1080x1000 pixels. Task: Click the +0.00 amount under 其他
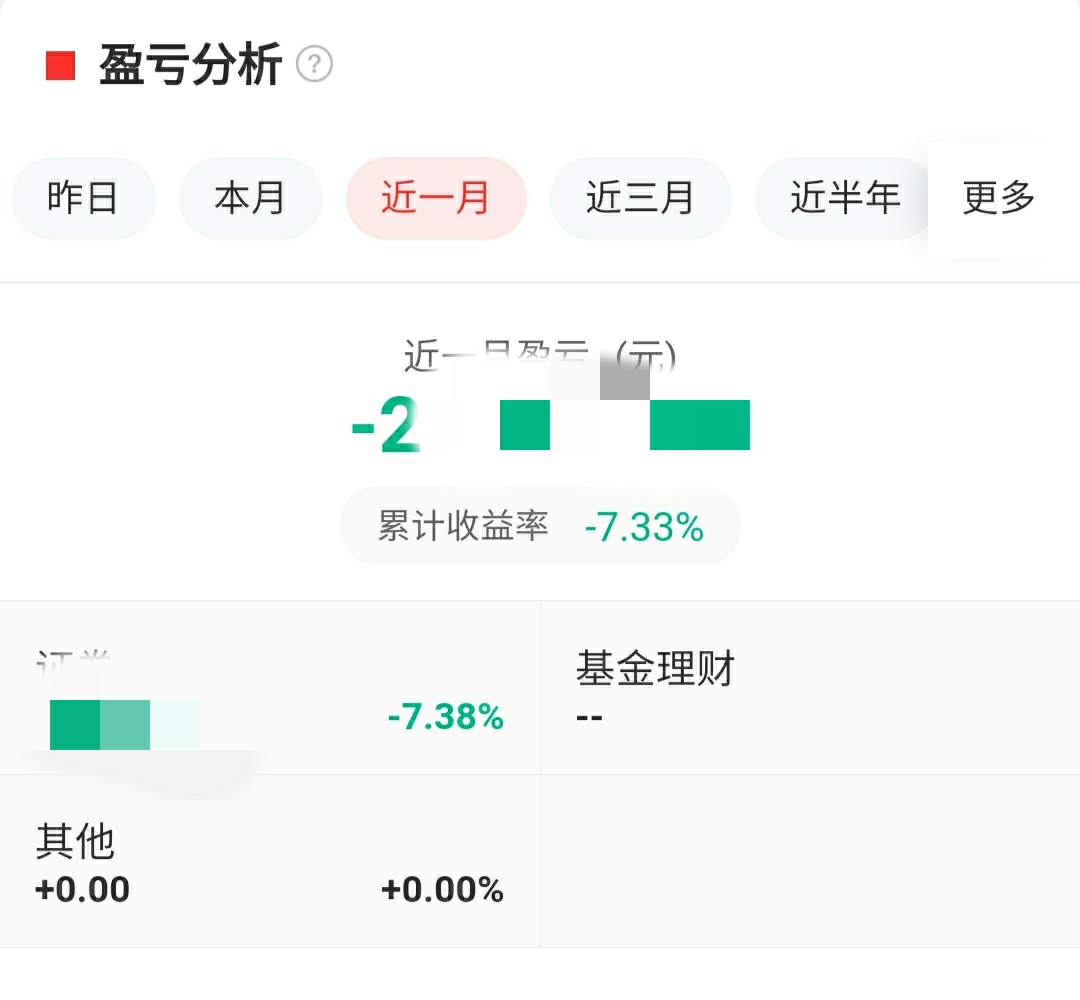(x=83, y=889)
